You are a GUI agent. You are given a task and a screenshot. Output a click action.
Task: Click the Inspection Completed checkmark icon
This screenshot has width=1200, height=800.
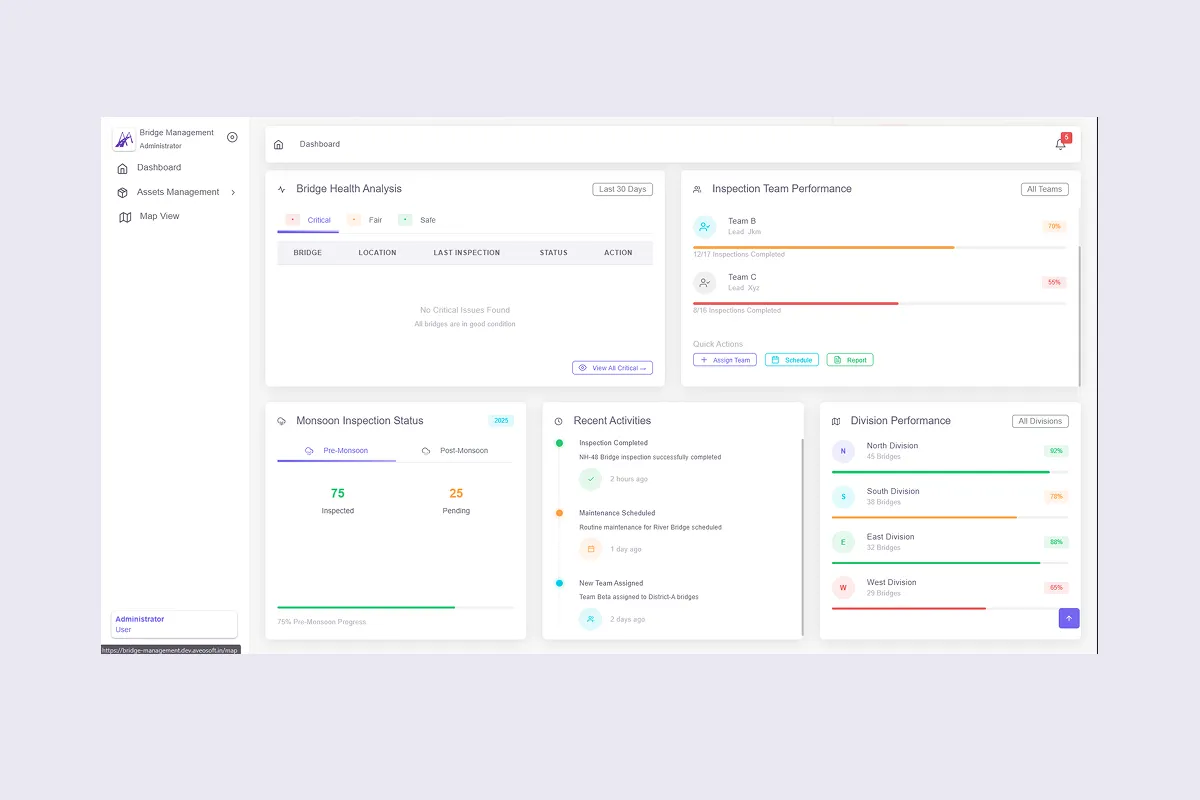coord(590,479)
